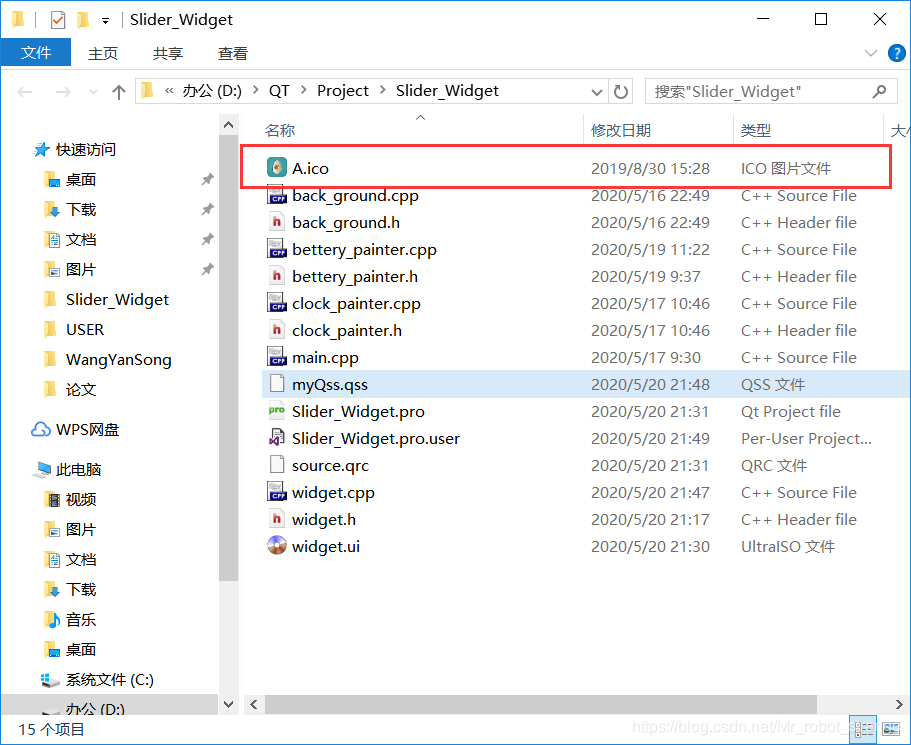Click the Slider_Widget.pro.user file icon

tap(277, 438)
